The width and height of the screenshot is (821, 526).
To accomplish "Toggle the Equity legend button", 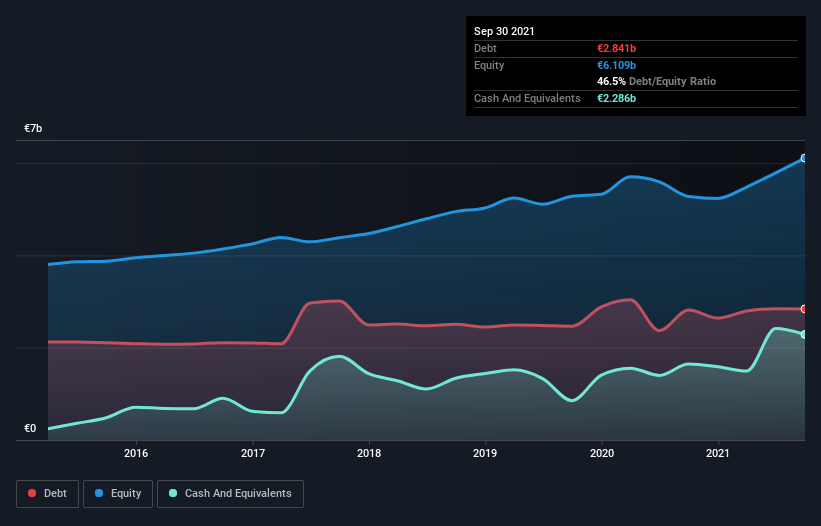I will 118,494.
